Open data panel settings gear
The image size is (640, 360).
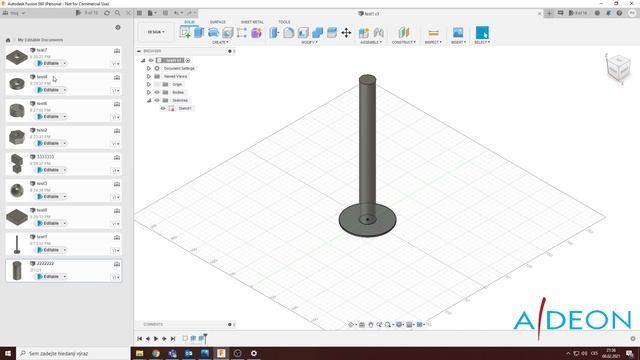click(x=118, y=27)
